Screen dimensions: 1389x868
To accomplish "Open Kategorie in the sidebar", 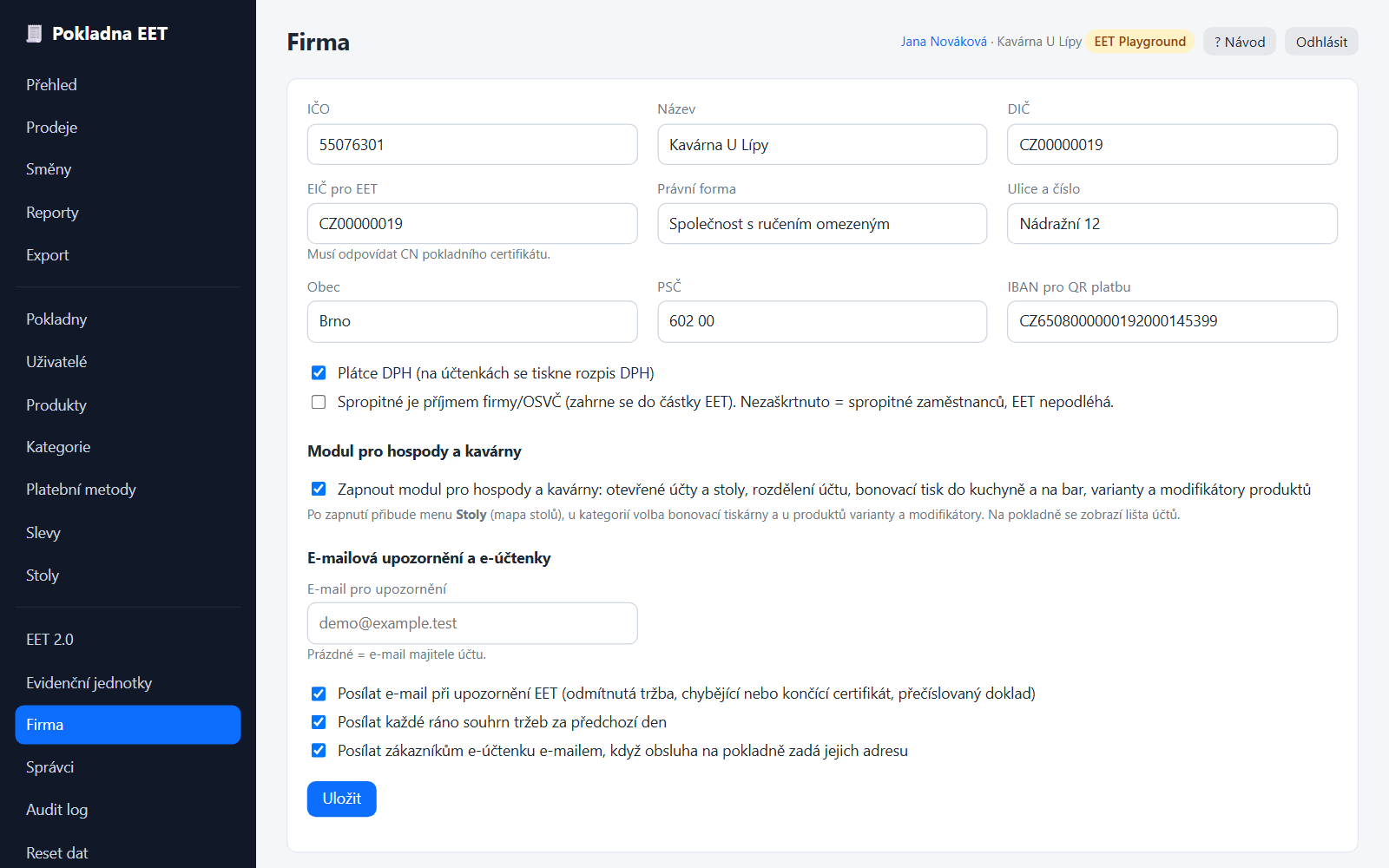I will click(x=128, y=447).
